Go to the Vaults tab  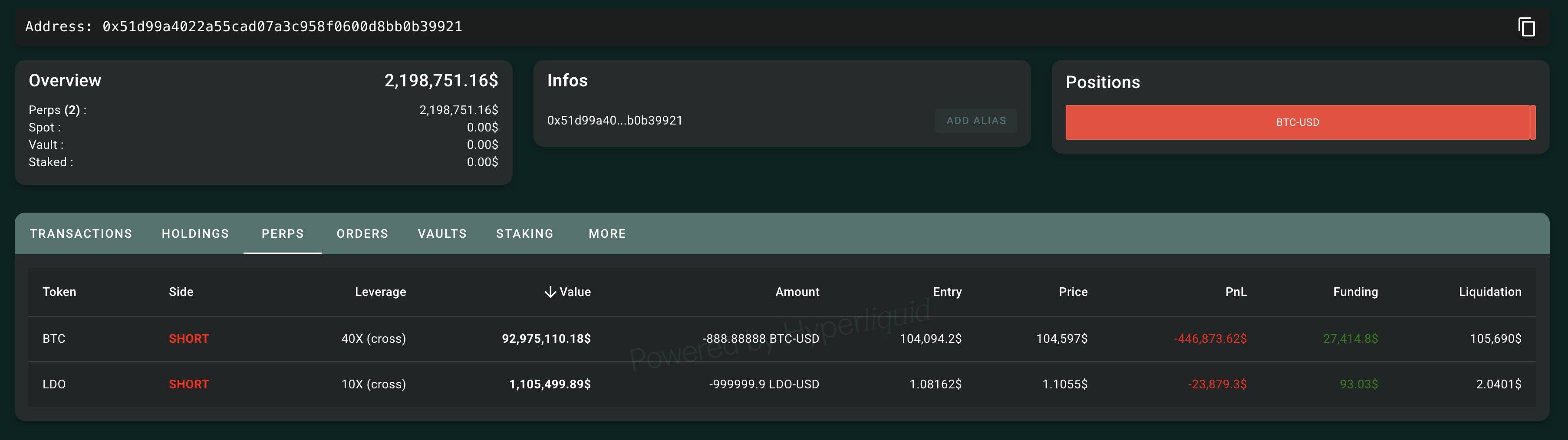(442, 234)
